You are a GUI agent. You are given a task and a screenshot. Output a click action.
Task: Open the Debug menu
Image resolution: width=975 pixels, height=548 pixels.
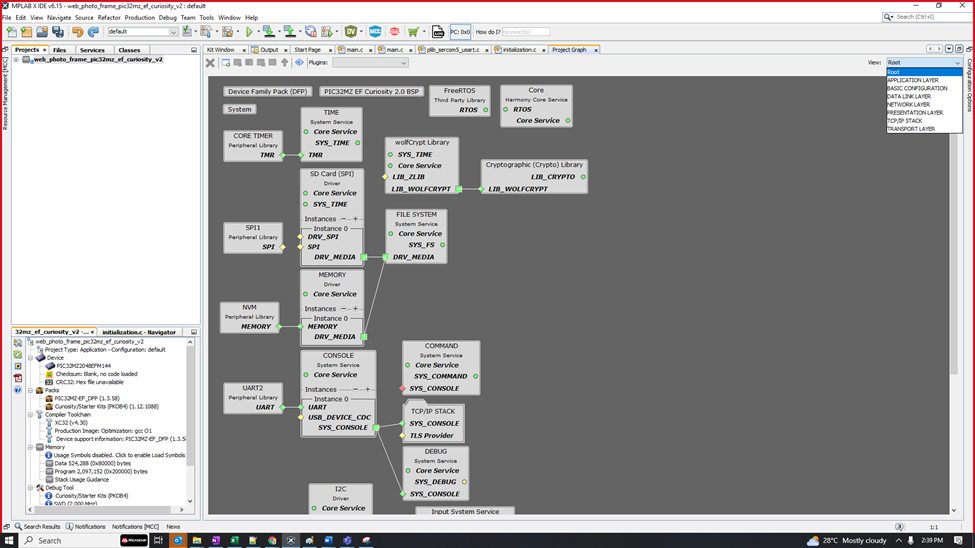tap(167, 17)
